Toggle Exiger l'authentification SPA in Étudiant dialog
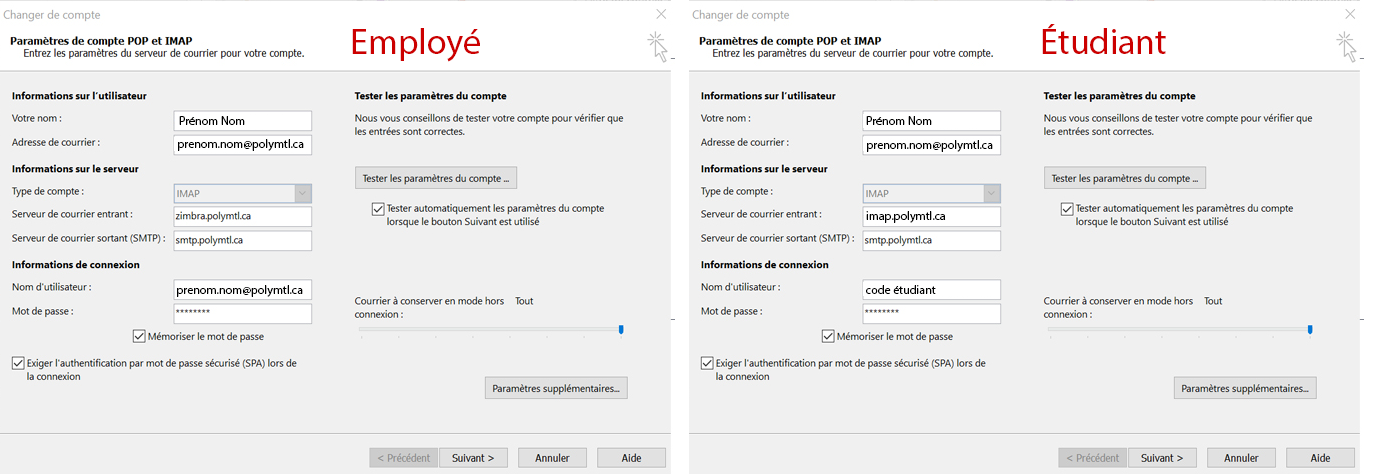 tap(708, 363)
